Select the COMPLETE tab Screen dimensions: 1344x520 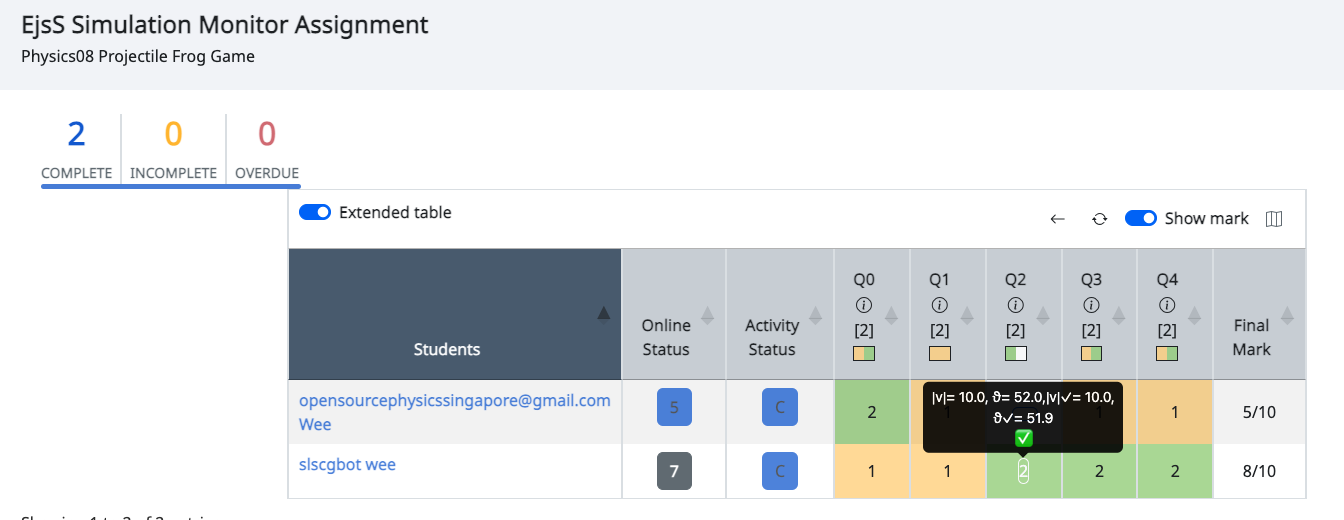(x=77, y=149)
